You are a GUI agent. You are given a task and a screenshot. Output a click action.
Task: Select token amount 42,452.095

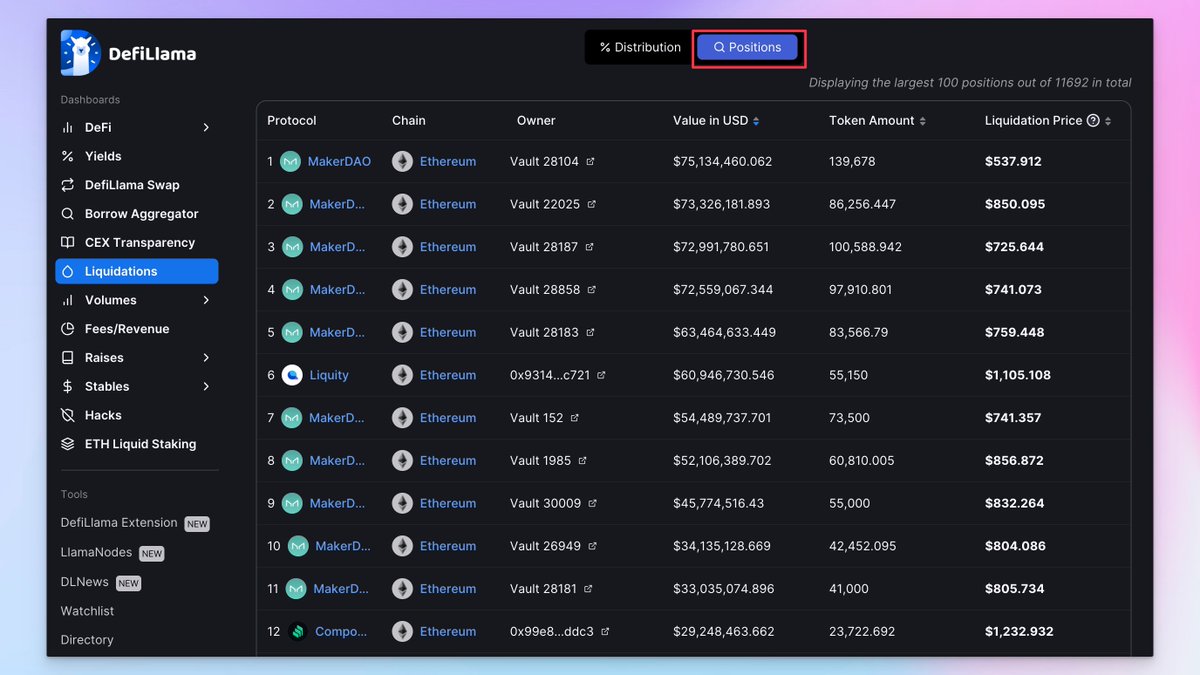(x=863, y=547)
